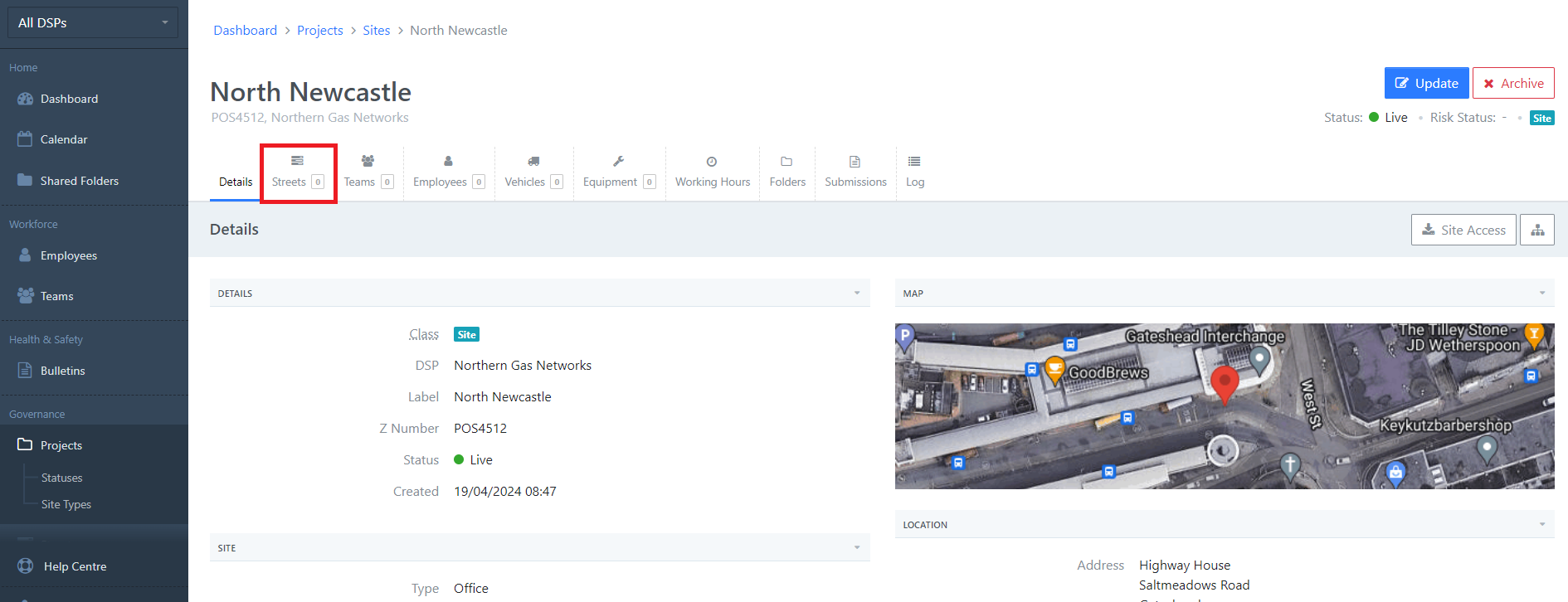Select the Details tab
1568x602 pixels.
click(236, 173)
